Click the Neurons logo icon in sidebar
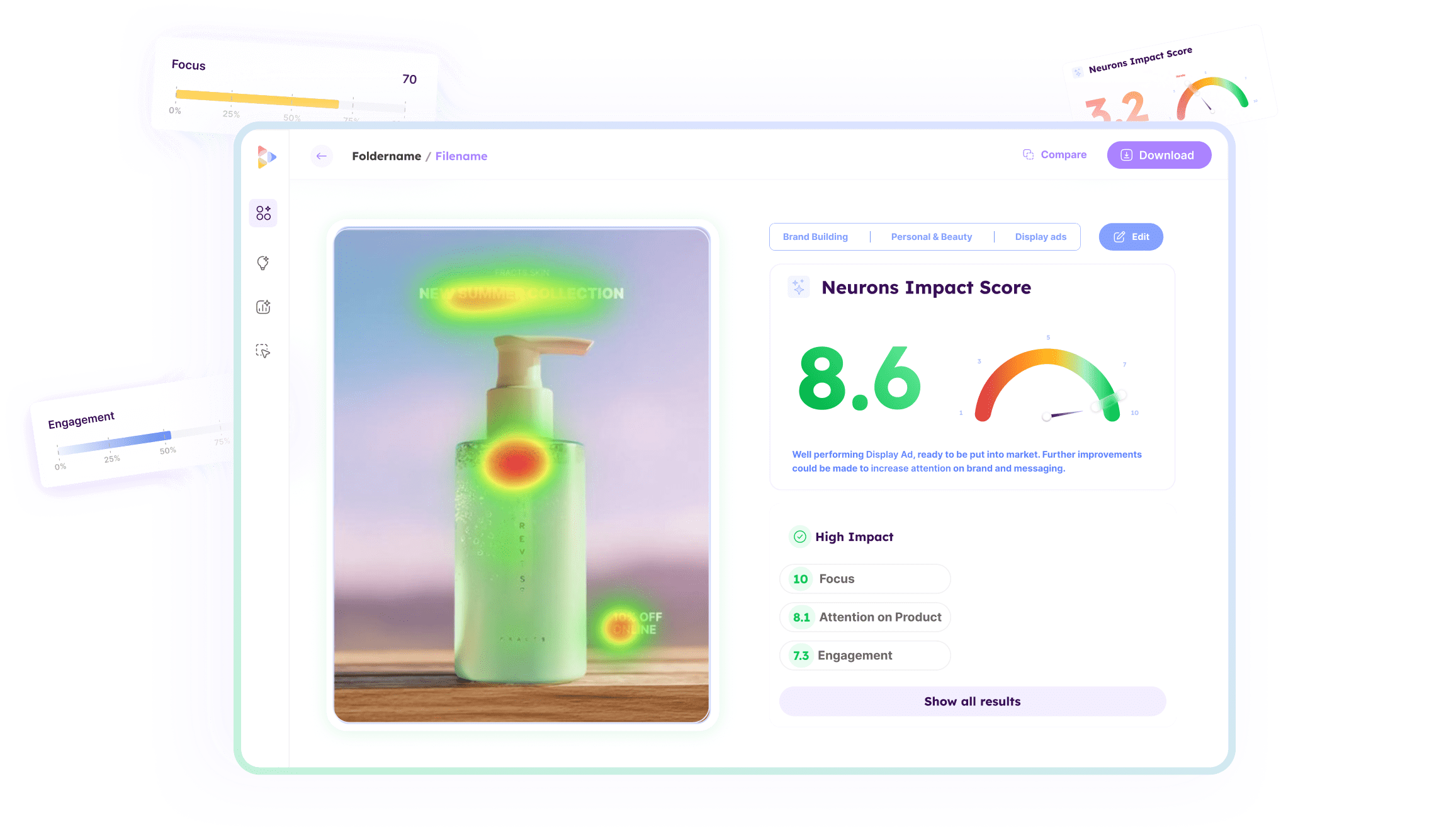The width and height of the screenshot is (1456, 830). pos(266,157)
